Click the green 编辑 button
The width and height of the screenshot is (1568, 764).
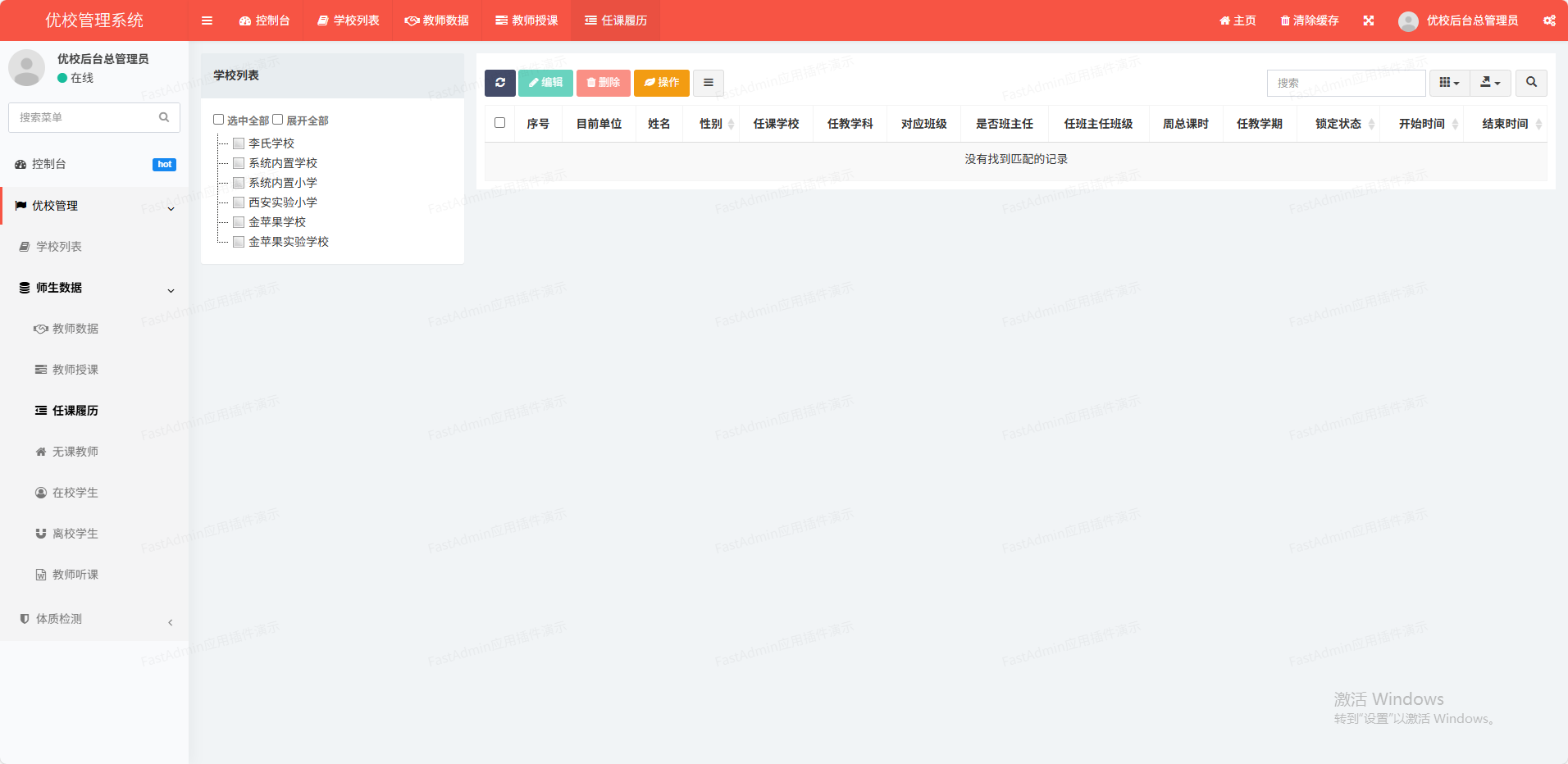tap(545, 83)
